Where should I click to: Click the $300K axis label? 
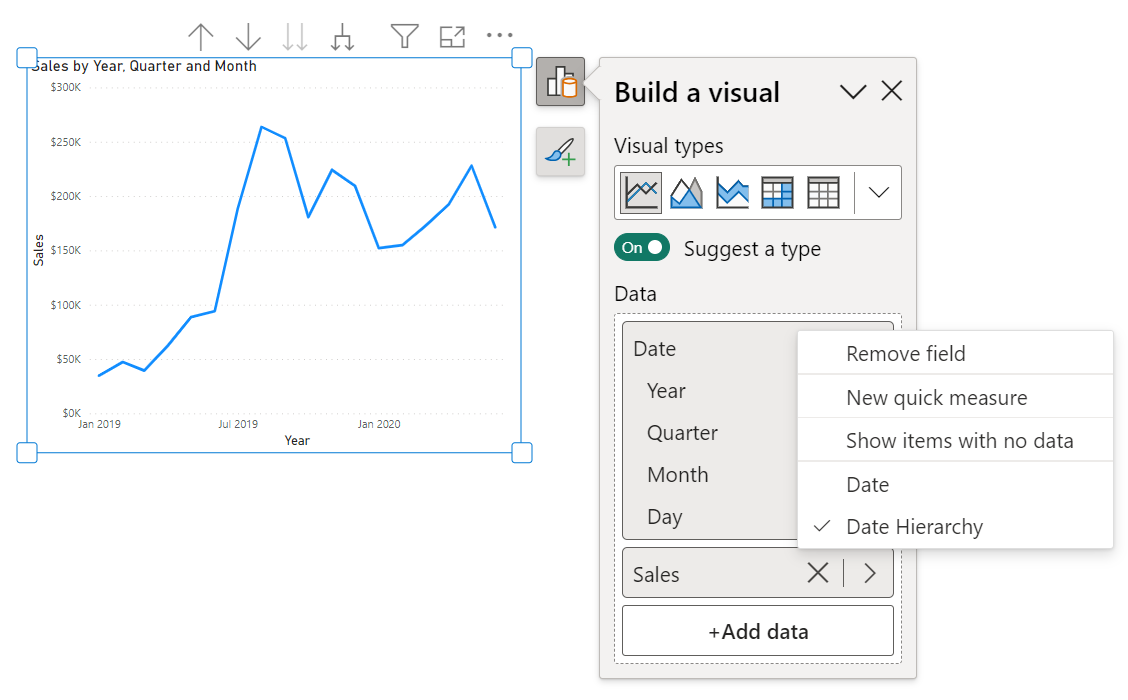coord(65,87)
